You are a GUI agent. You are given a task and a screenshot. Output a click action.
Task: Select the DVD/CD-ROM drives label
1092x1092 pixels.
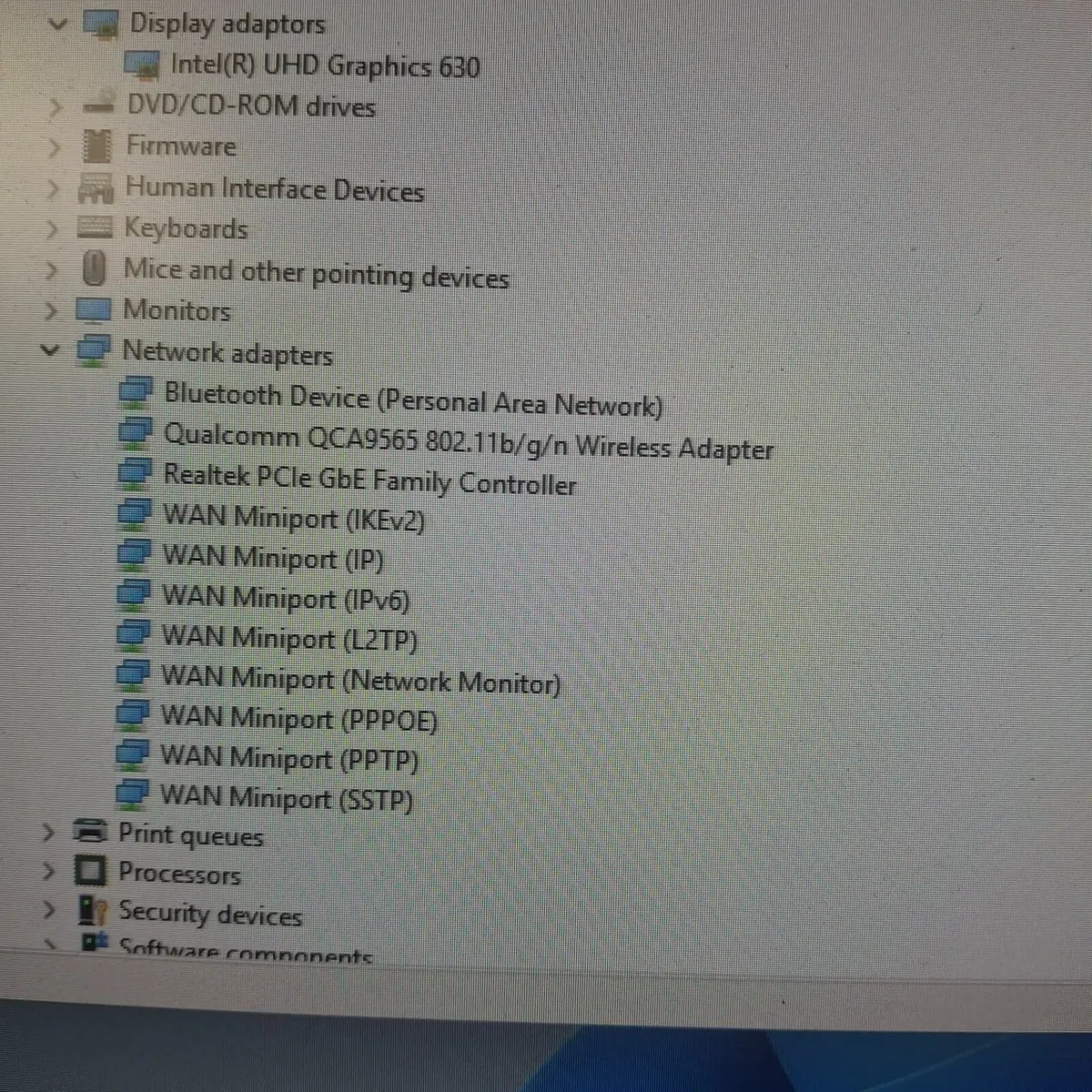tap(251, 106)
